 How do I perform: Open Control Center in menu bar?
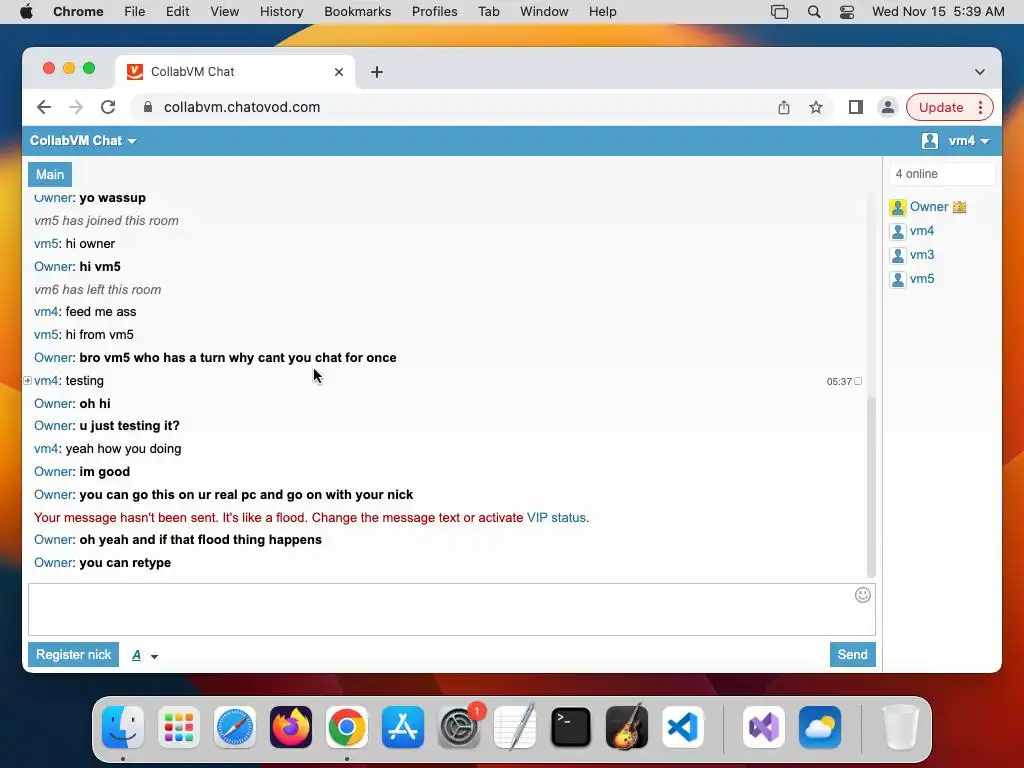[847, 12]
